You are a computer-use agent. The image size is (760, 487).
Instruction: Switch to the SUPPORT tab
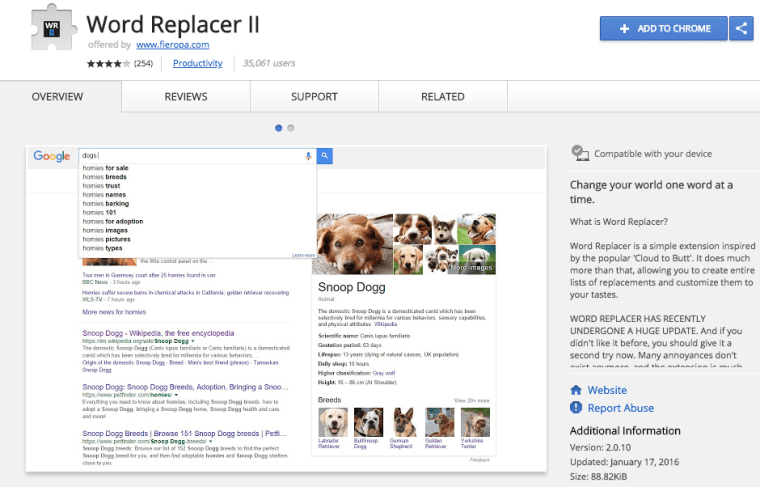(x=314, y=96)
